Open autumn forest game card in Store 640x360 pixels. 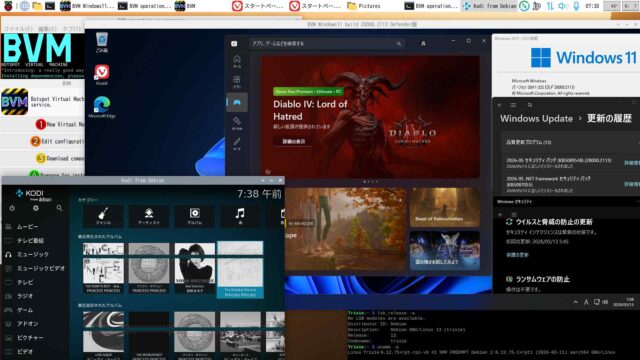click(x=345, y=229)
